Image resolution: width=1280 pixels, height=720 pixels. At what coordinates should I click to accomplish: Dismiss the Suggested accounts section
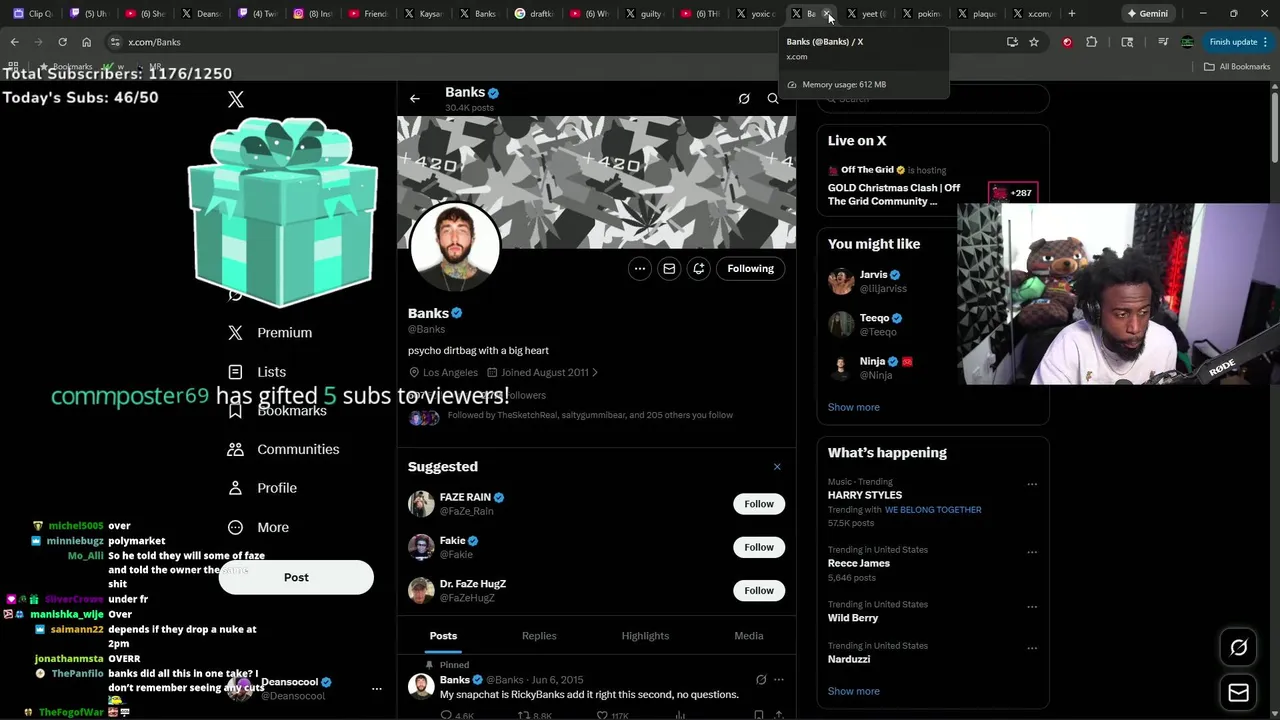click(777, 467)
